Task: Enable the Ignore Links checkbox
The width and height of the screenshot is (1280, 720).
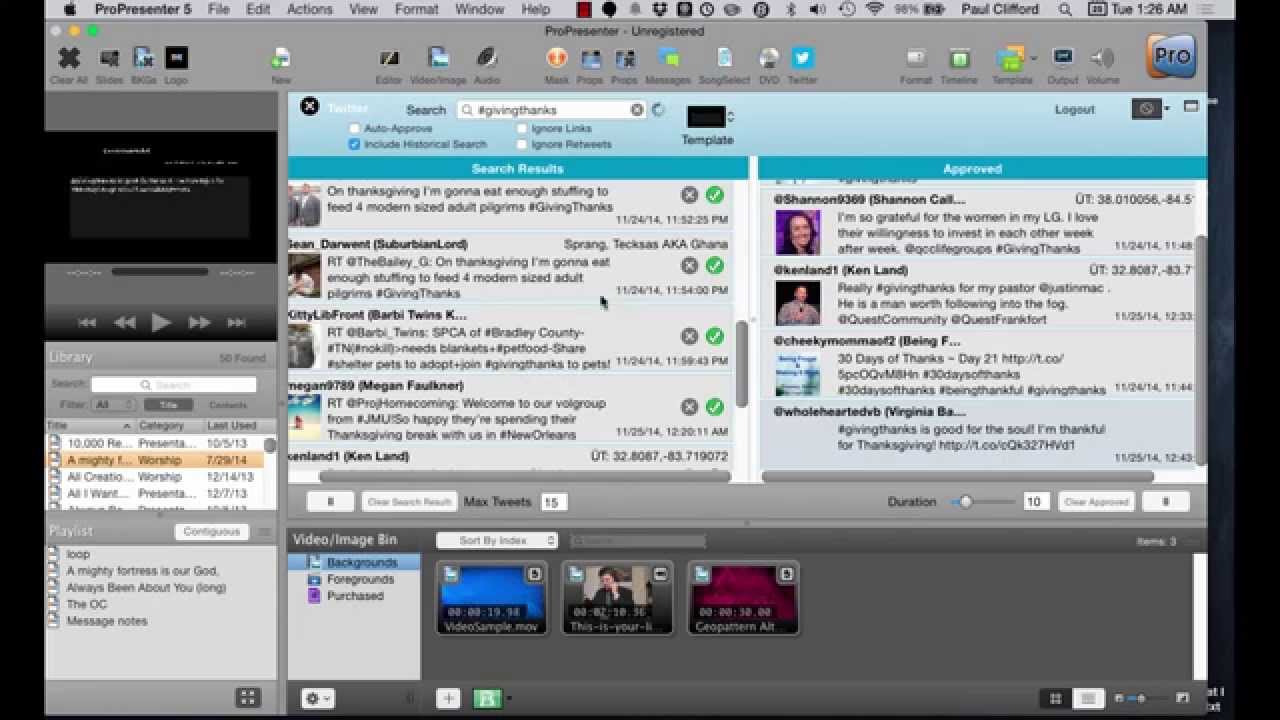Action: 522,129
